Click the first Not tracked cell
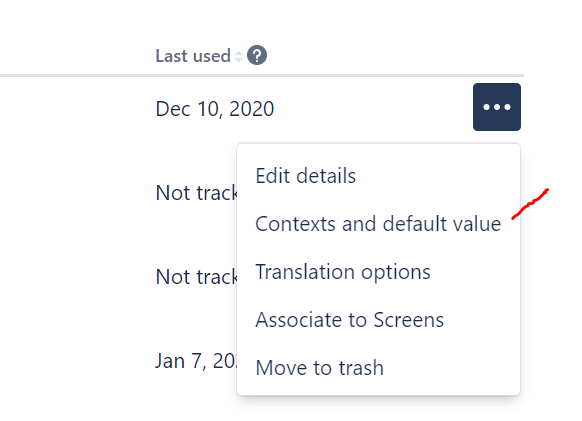The width and height of the screenshot is (582, 421). 196,193
